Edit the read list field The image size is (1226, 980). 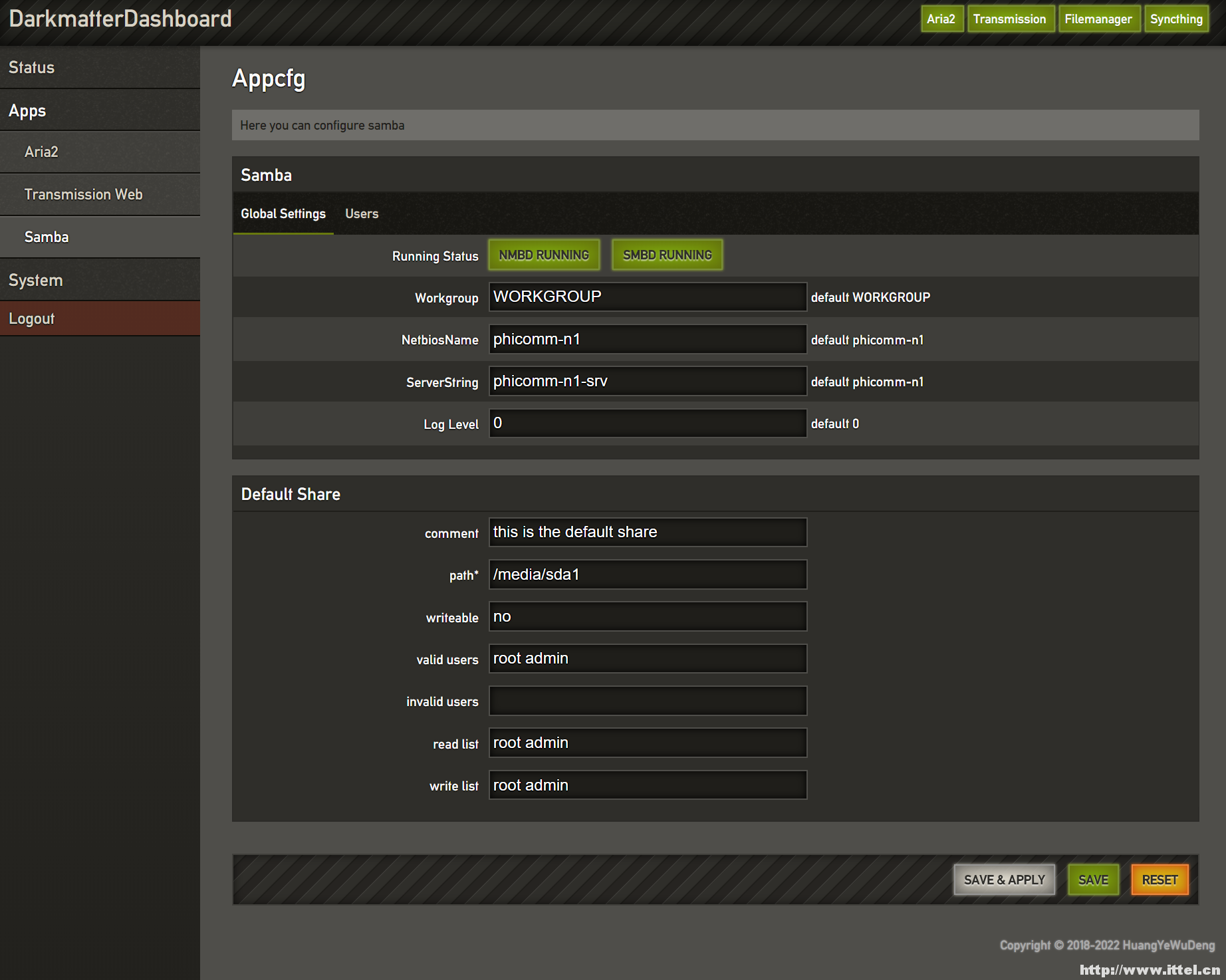(648, 743)
